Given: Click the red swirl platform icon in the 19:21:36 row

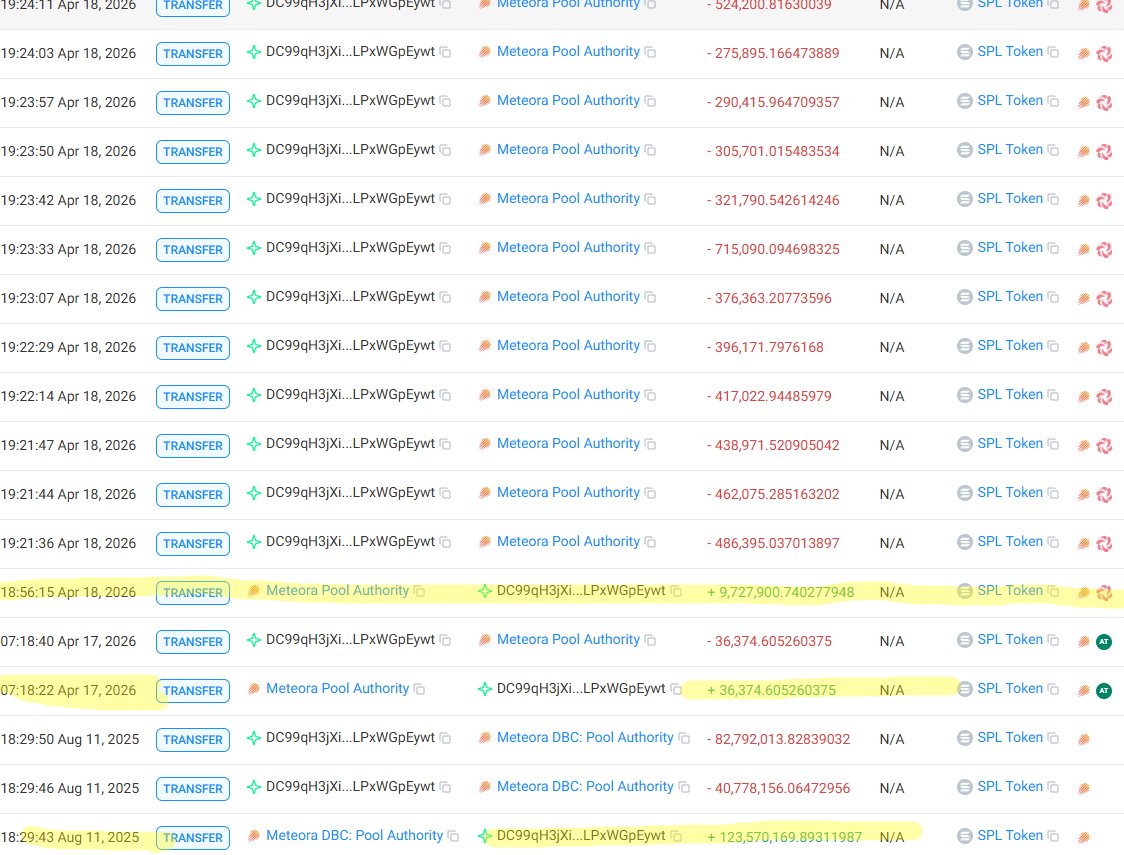Looking at the screenshot, I should pos(1104,544).
